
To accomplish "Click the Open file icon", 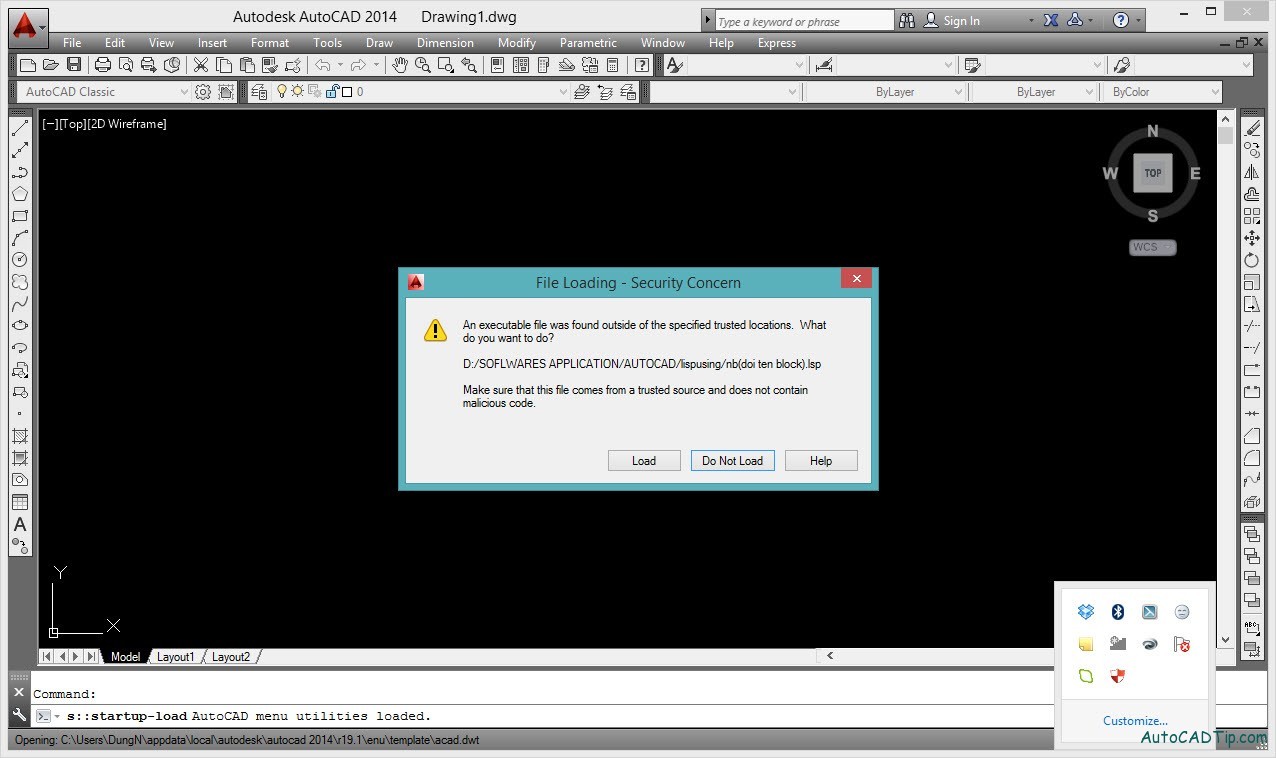I will 51,65.
